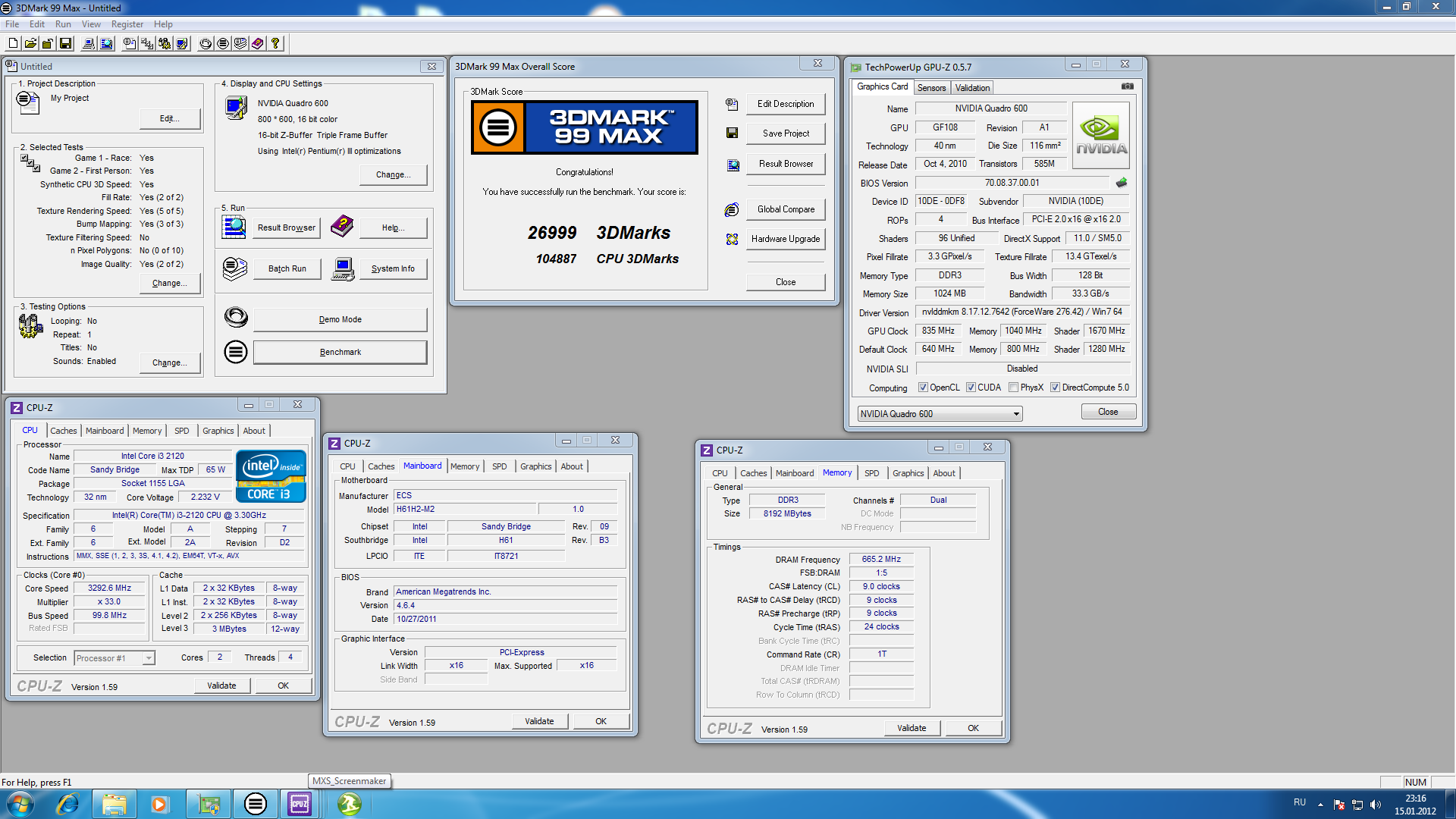Open About tab in left CPU-Z window
The image size is (1456, 819).
pos(254,431)
